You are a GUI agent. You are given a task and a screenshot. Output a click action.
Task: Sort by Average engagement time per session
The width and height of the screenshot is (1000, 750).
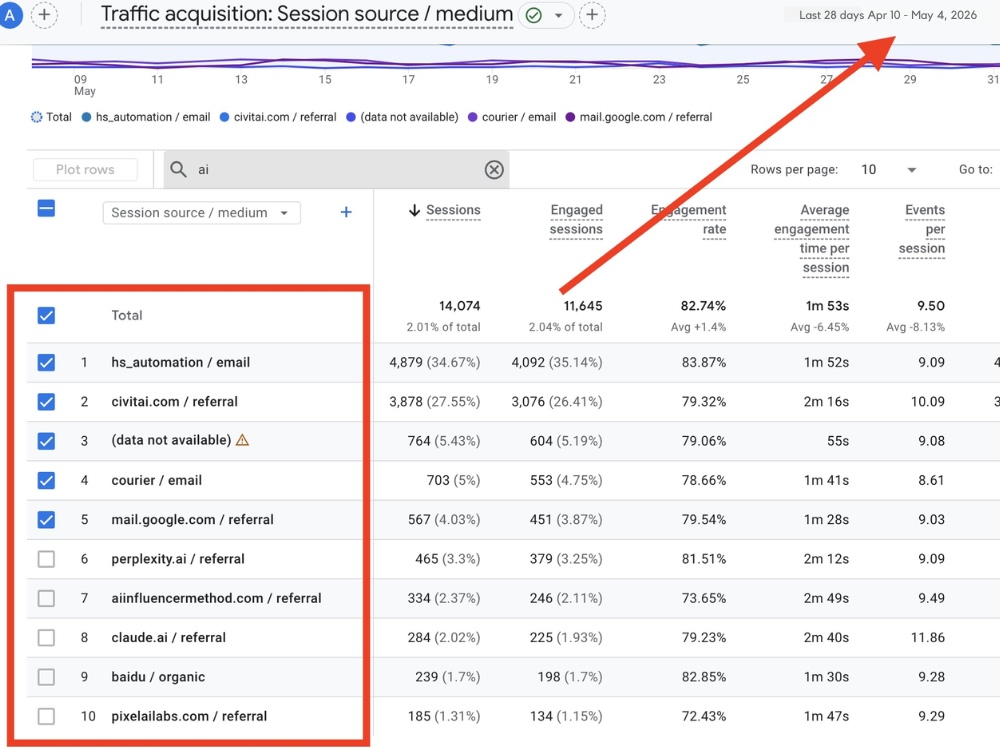[812, 239]
